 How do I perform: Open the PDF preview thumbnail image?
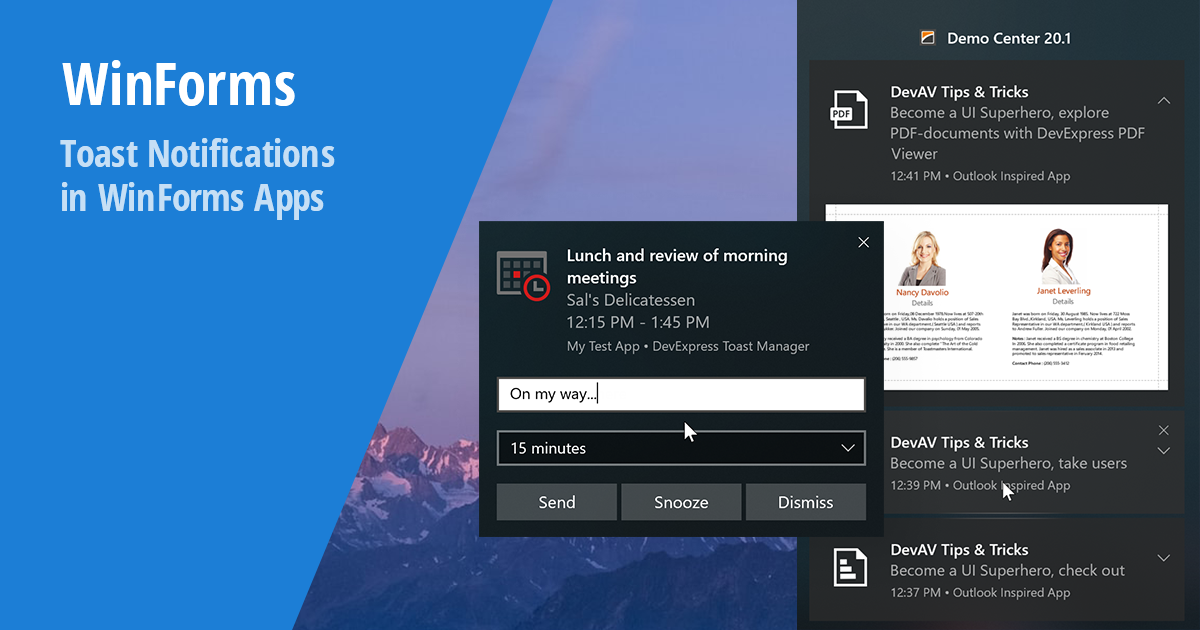click(997, 297)
